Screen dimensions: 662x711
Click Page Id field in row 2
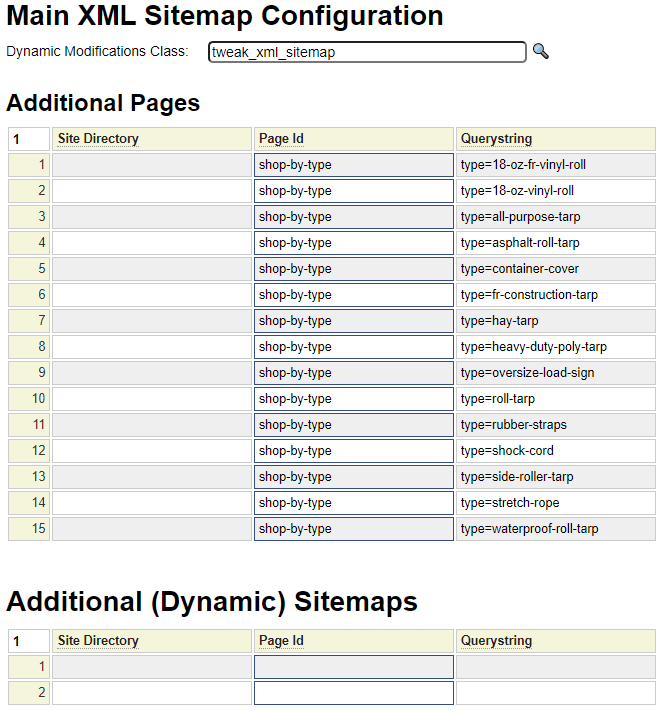tap(353, 191)
